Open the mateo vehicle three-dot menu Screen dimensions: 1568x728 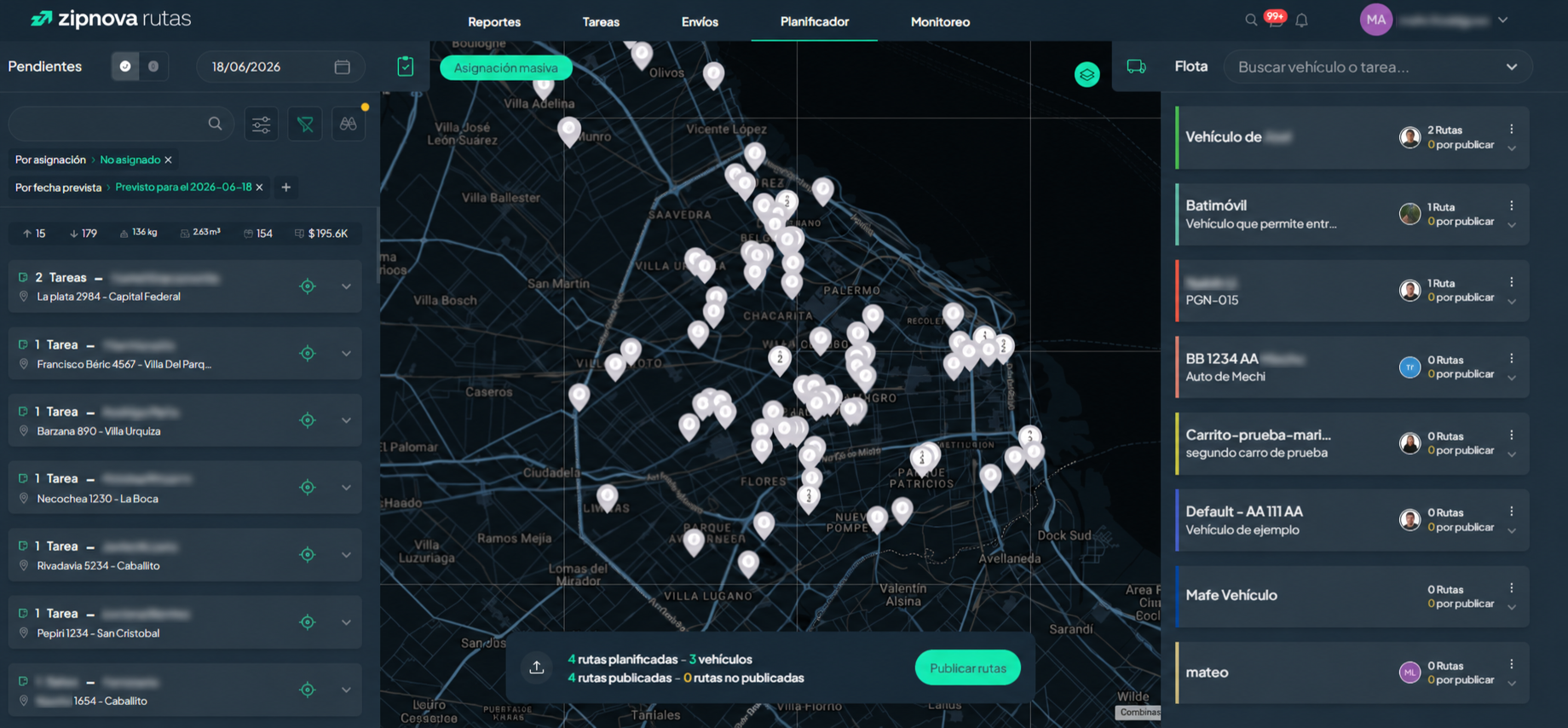tap(1512, 664)
